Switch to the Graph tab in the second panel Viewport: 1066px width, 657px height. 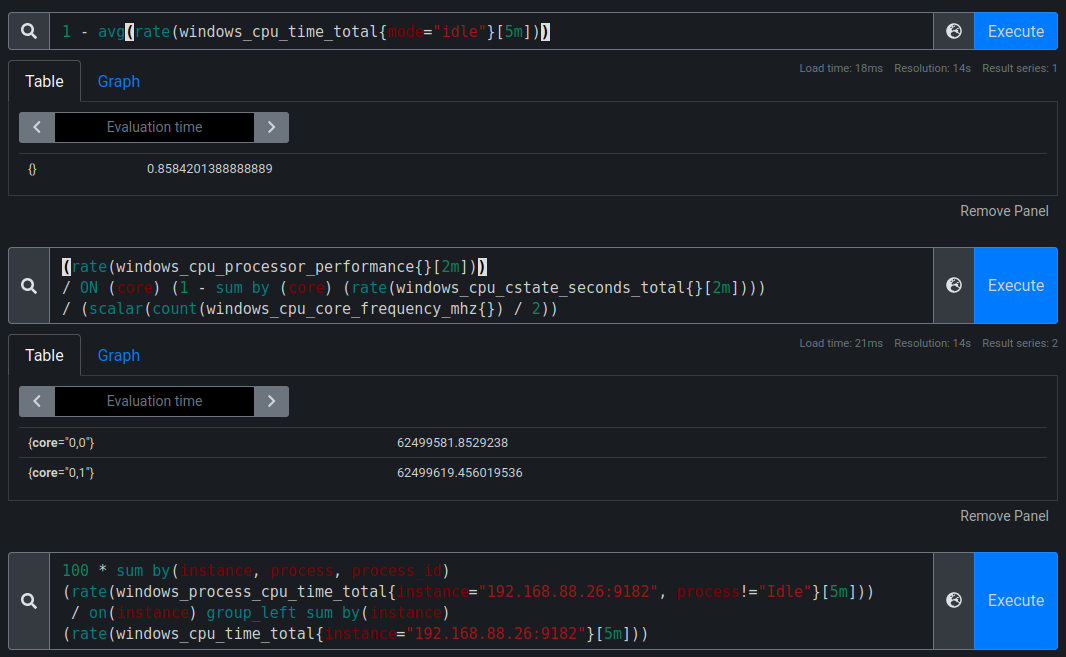tap(118, 355)
